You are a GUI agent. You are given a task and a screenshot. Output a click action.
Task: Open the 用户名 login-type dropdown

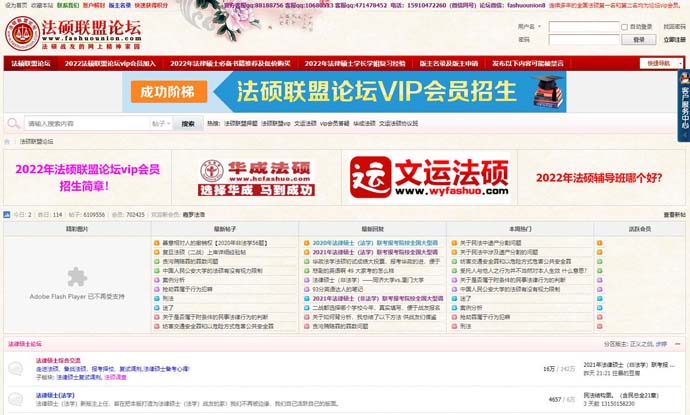[x=529, y=27]
